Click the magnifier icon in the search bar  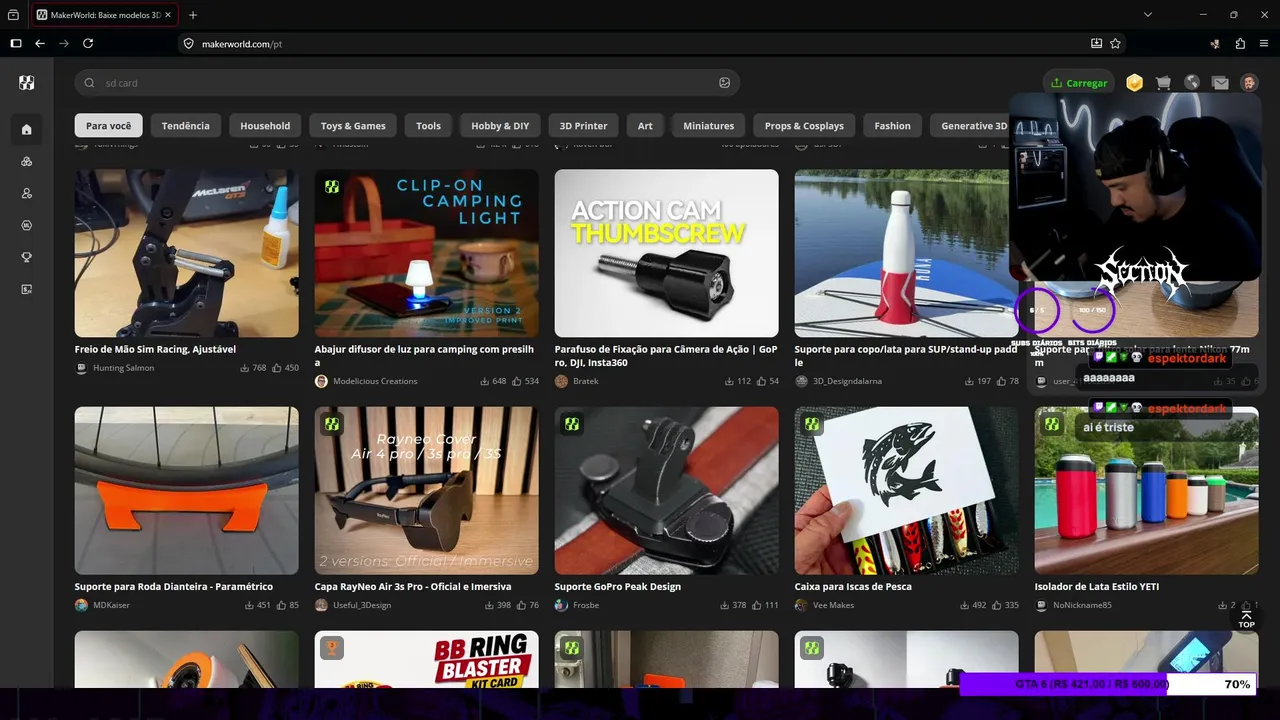tap(90, 83)
